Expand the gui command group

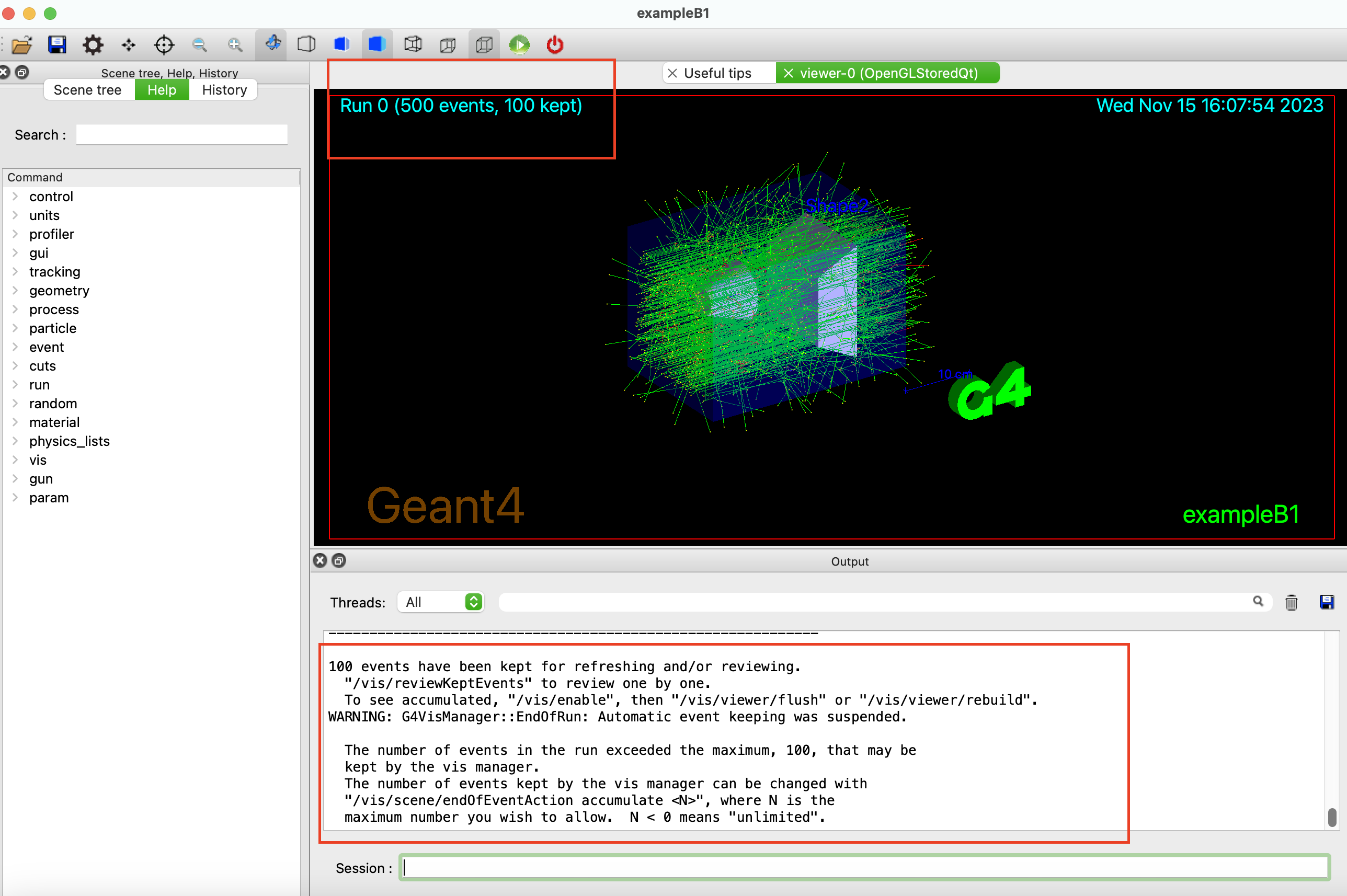tap(16, 252)
